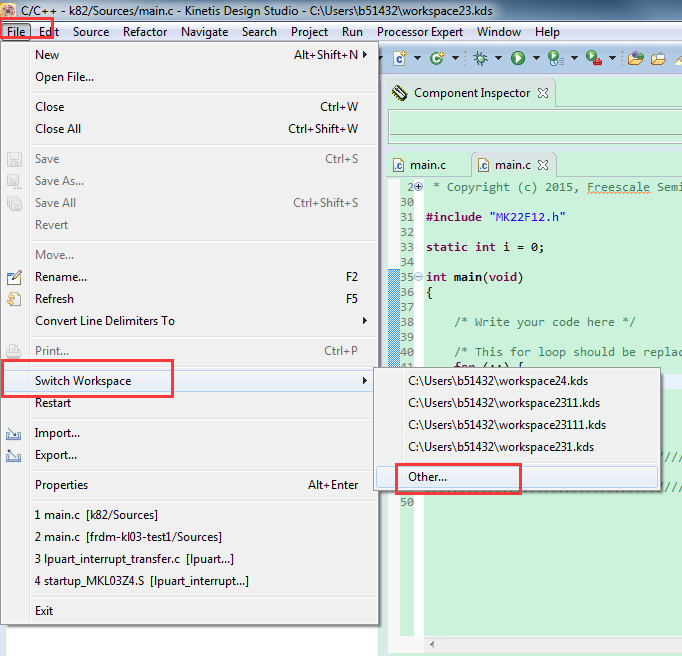Viewport: 682px width, 656px height.
Task: Open the Processor Expert menu
Action: click(x=420, y=32)
